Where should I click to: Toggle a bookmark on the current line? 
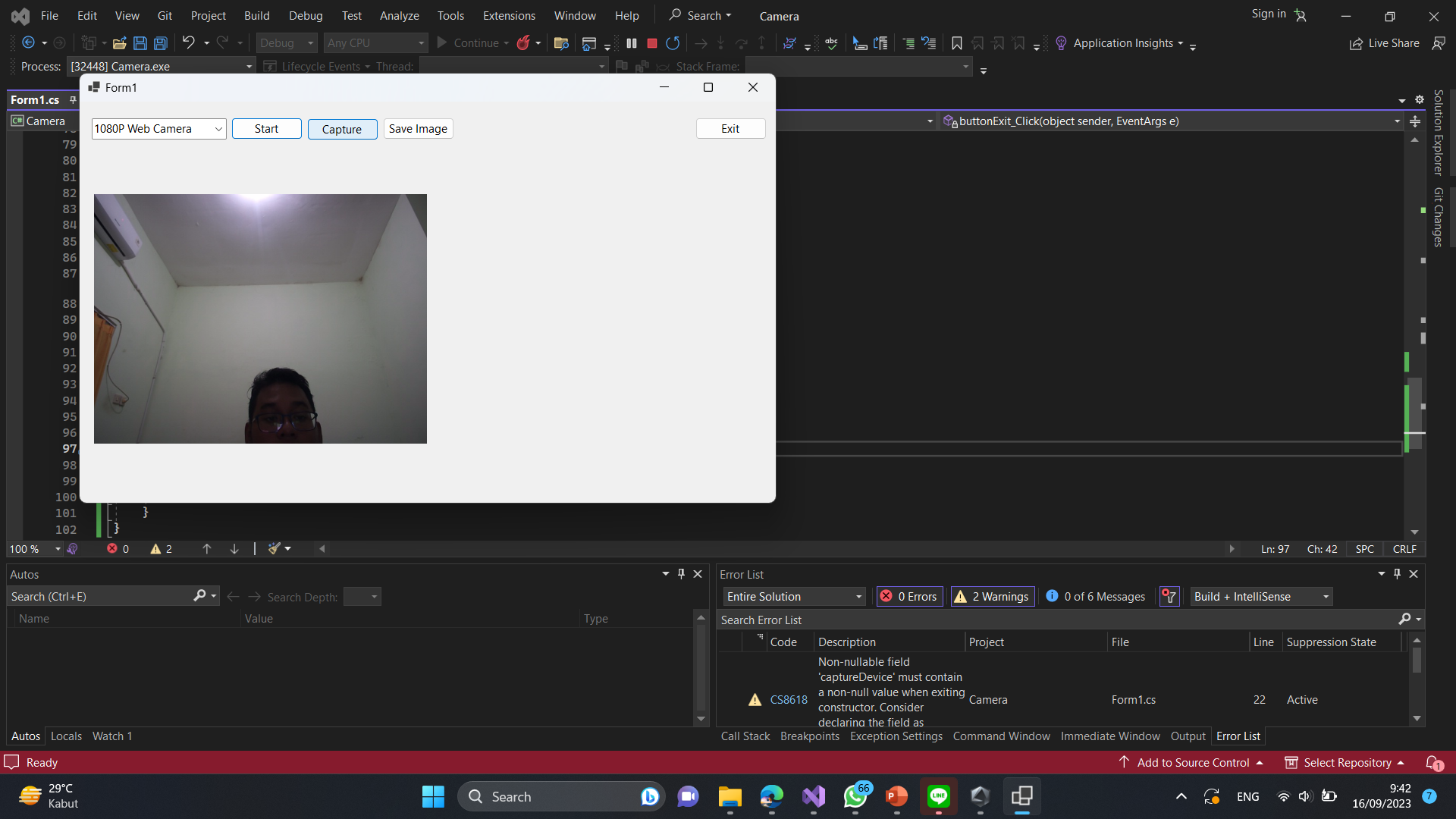tap(957, 43)
